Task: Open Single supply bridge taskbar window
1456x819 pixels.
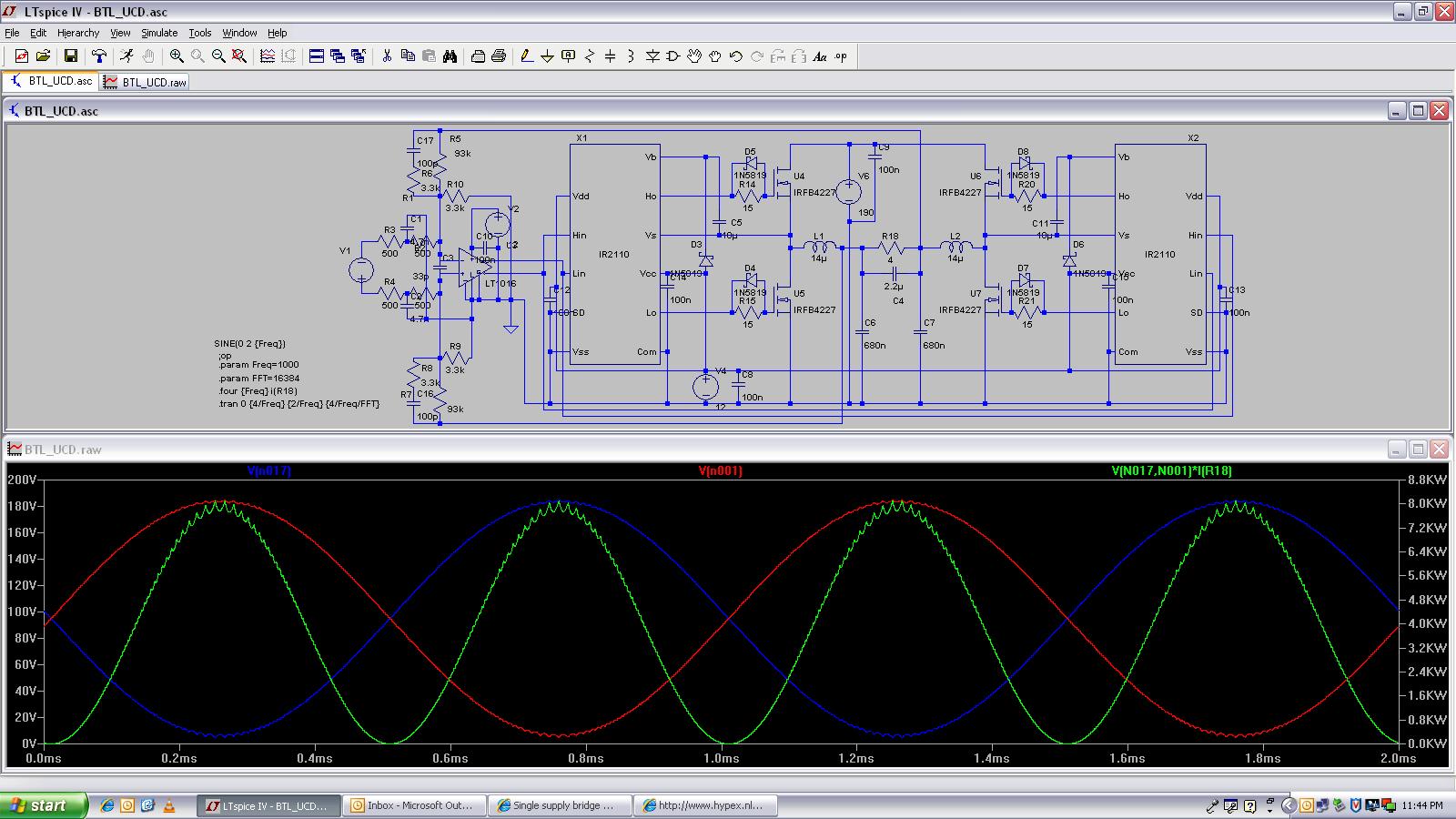Action: 560,805
